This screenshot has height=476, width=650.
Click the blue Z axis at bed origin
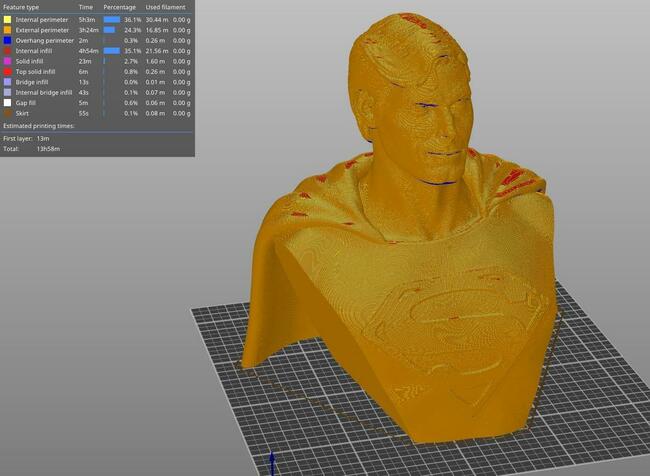pyautogui.click(x=272, y=464)
